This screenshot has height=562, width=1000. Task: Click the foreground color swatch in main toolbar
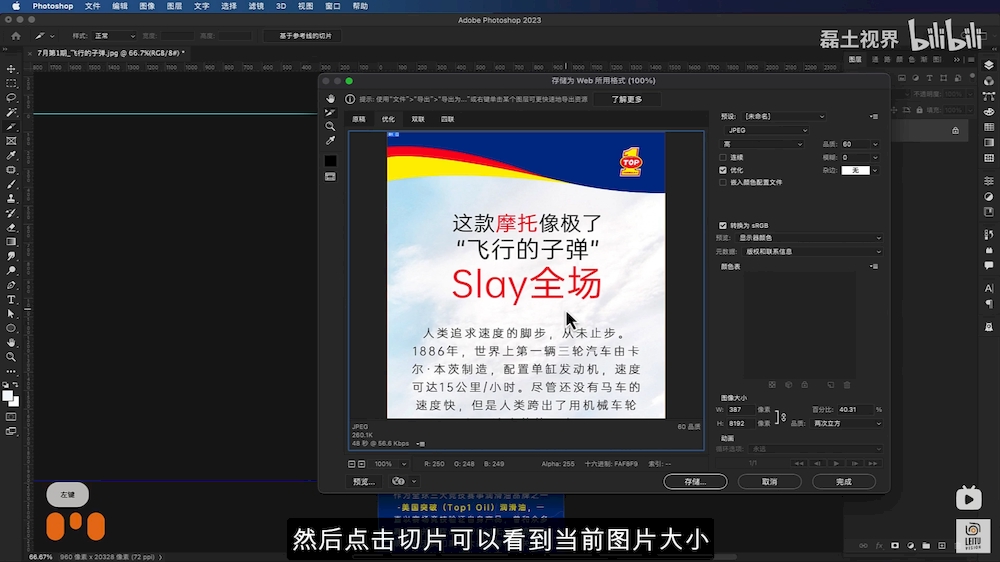pyautogui.click(x=8, y=396)
